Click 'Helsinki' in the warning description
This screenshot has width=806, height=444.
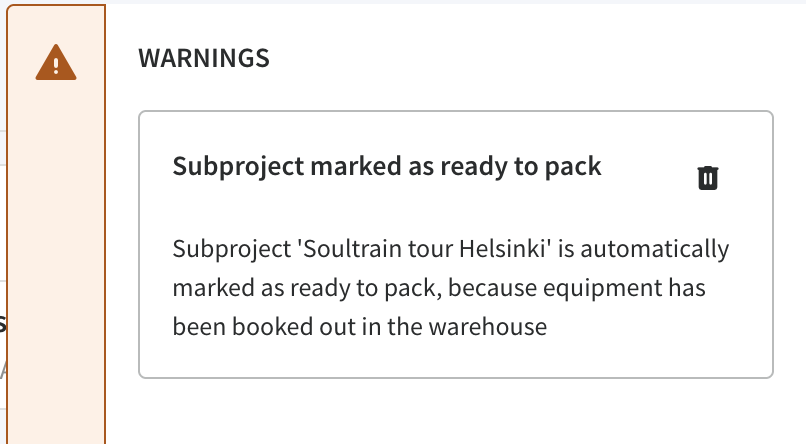click(x=505, y=249)
